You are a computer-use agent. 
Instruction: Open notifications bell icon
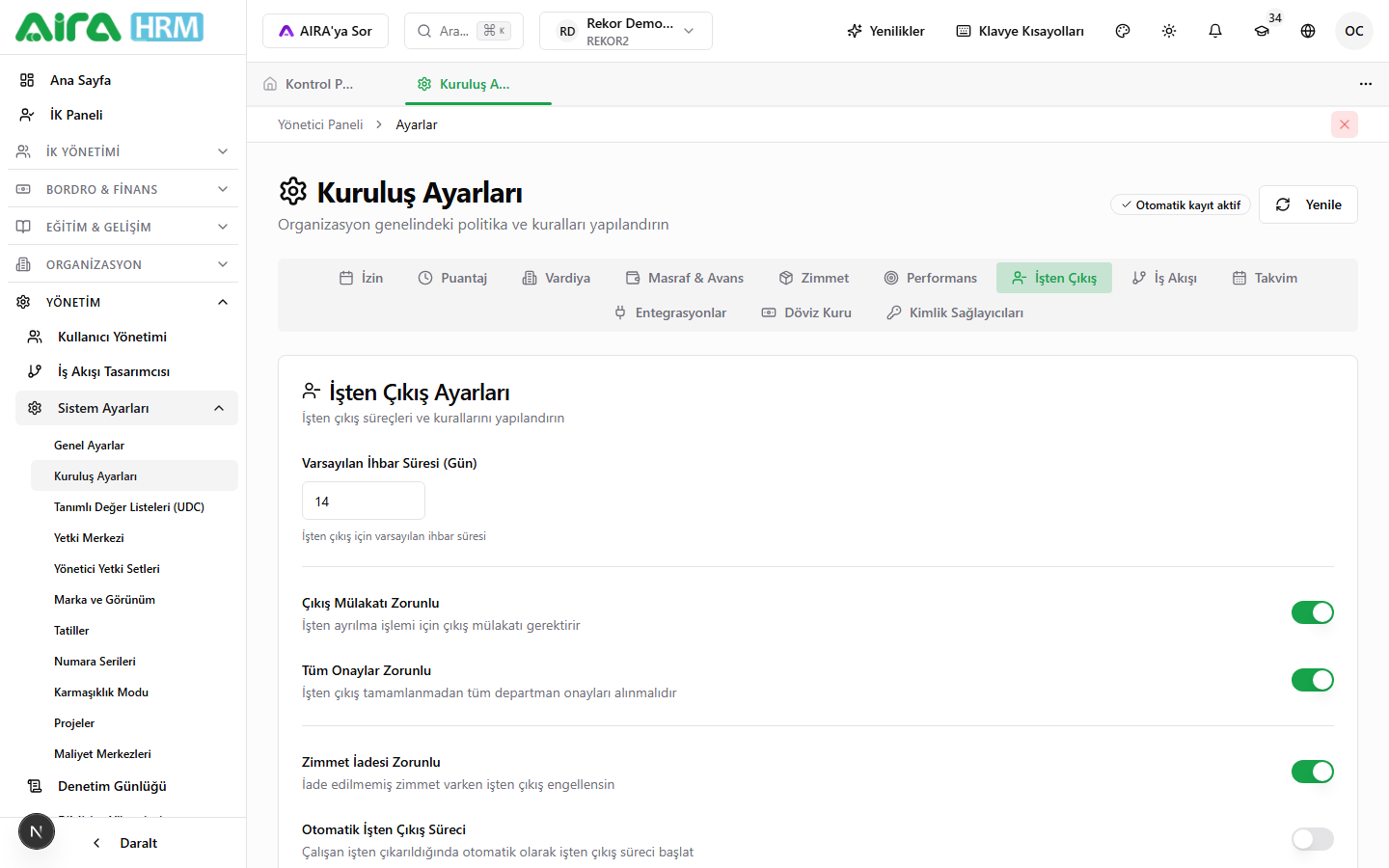click(1215, 31)
